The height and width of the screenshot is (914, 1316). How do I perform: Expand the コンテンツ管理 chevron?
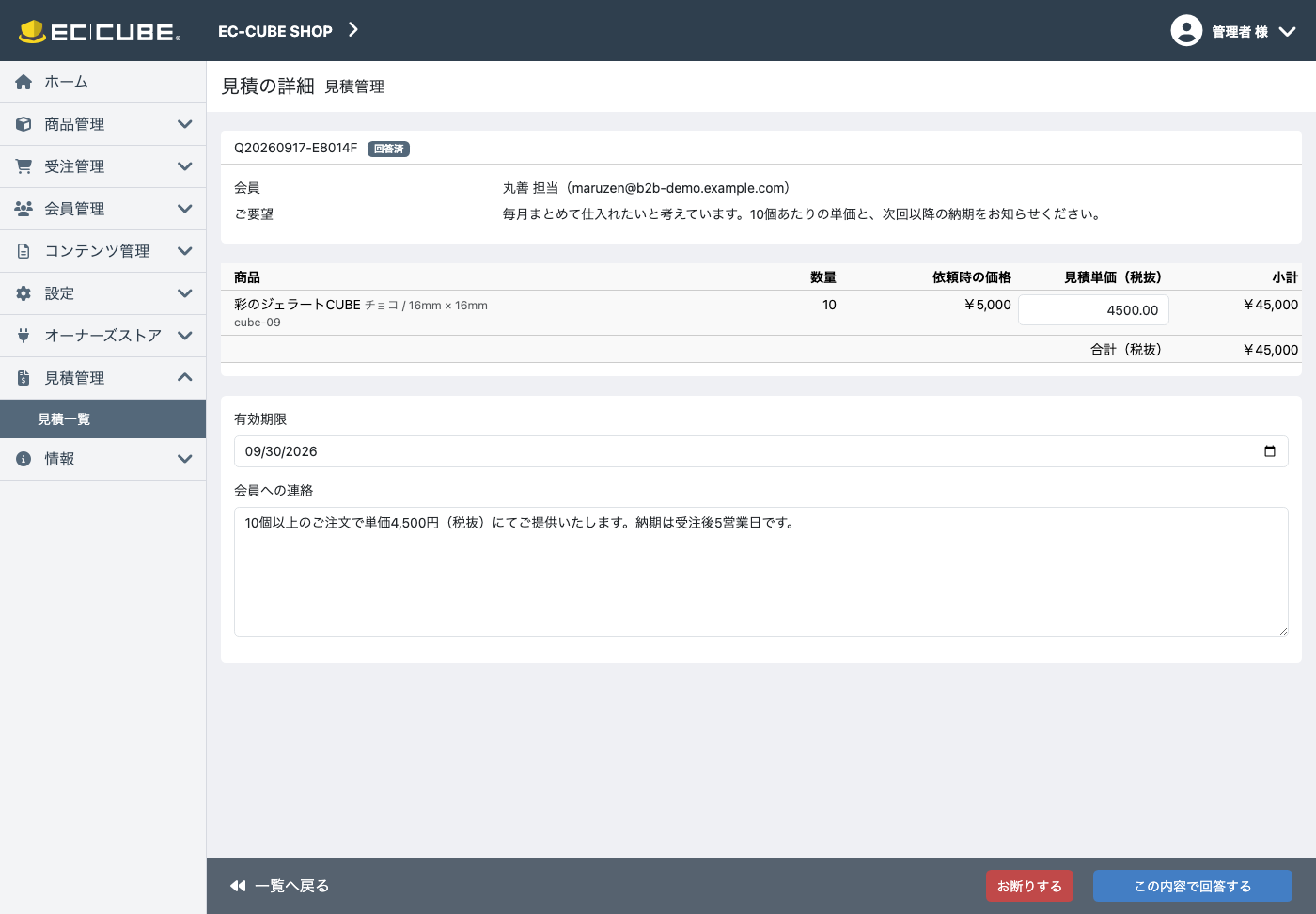[x=185, y=251]
